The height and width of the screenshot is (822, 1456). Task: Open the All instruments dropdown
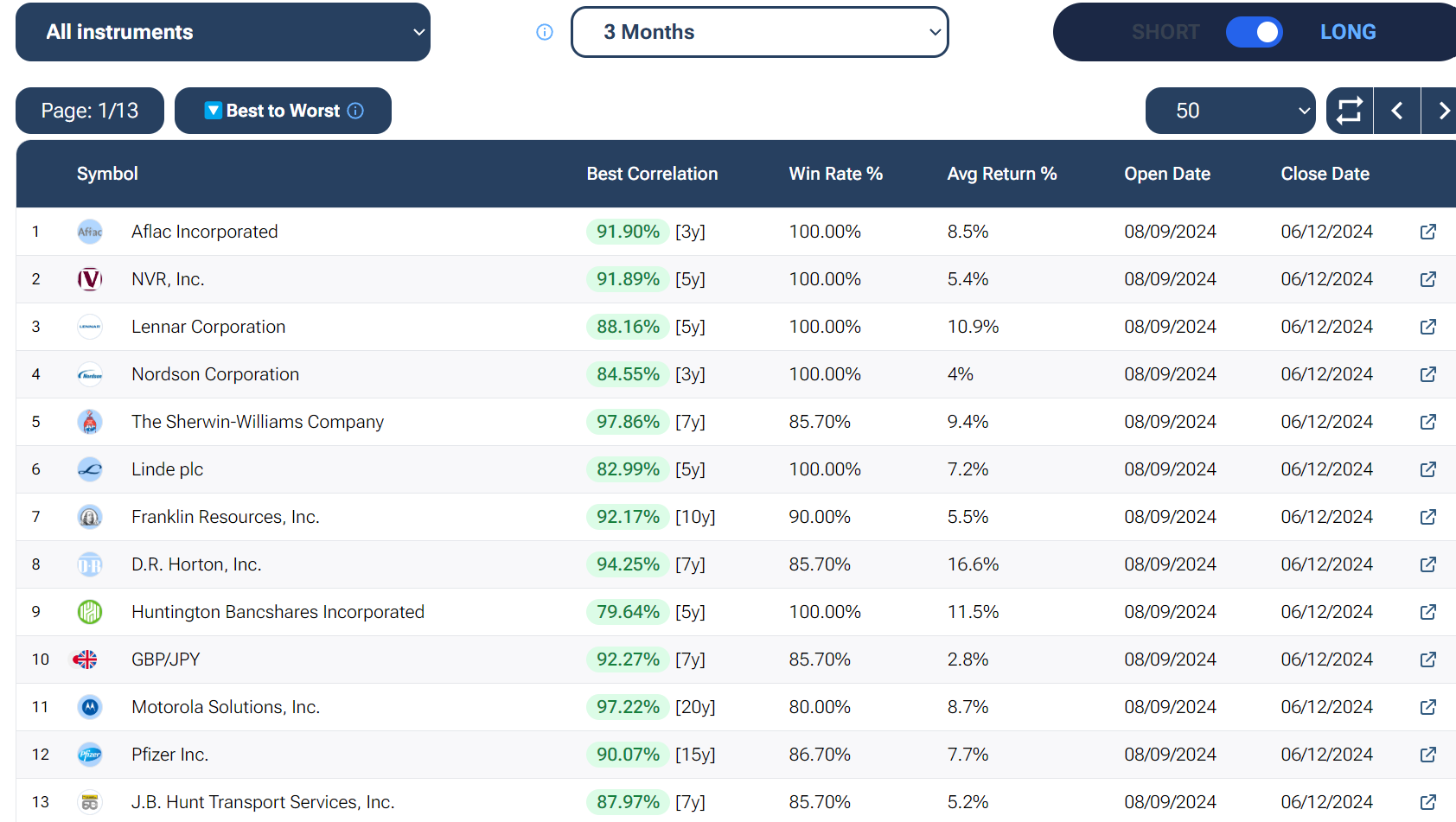point(223,32)
